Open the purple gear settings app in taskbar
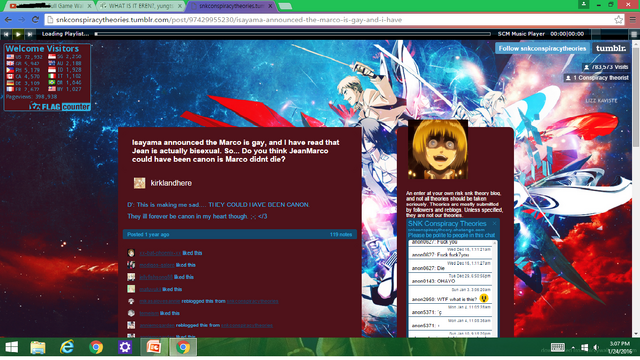640x360 pixels. click(x=124, y=347)
